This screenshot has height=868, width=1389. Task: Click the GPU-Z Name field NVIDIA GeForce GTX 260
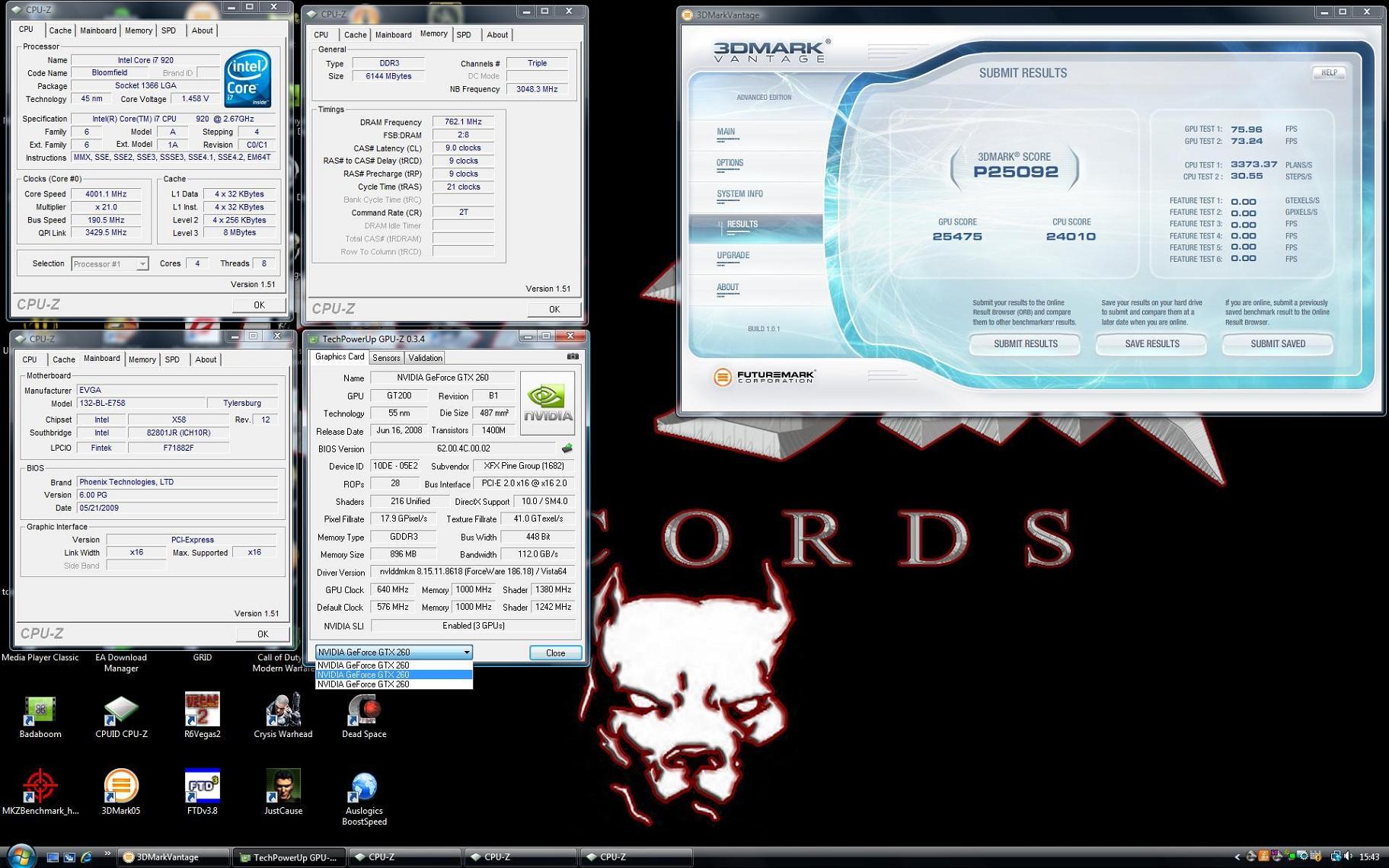tap(442, 378)
